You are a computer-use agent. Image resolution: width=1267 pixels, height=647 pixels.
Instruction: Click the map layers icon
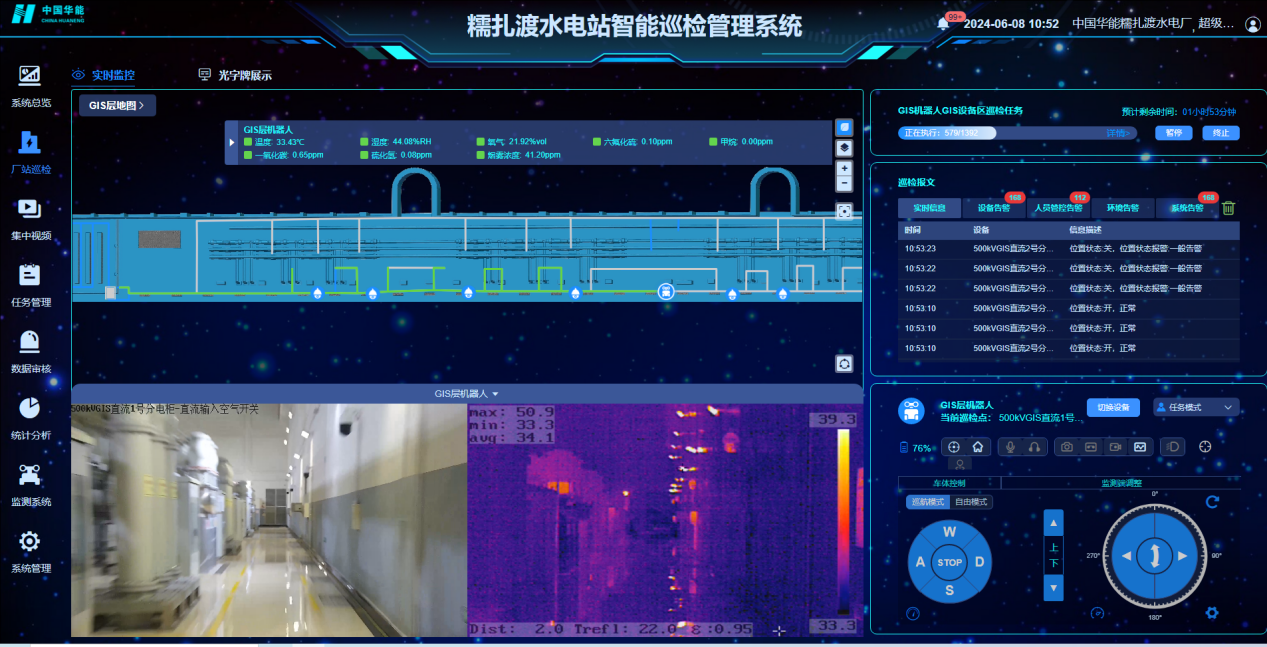pyautogui.click(x=844, y=148)
